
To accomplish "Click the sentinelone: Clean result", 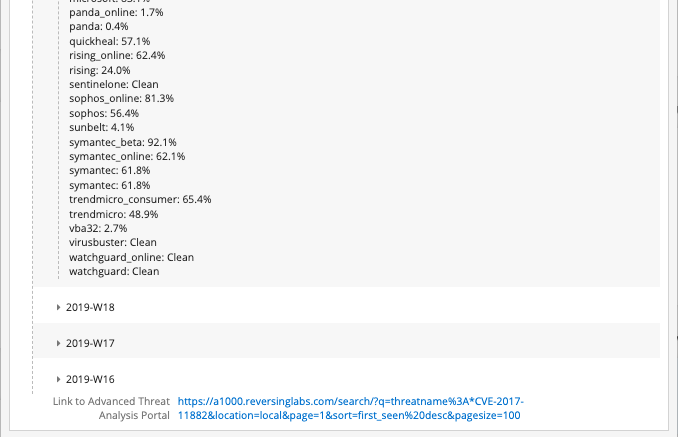I will (x=114, y=85).
